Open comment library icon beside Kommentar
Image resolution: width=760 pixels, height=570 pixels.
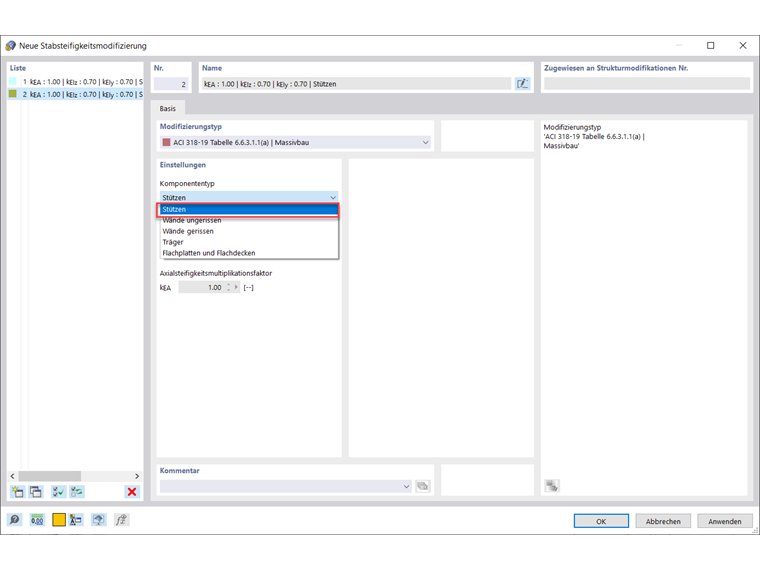[423, 486]
